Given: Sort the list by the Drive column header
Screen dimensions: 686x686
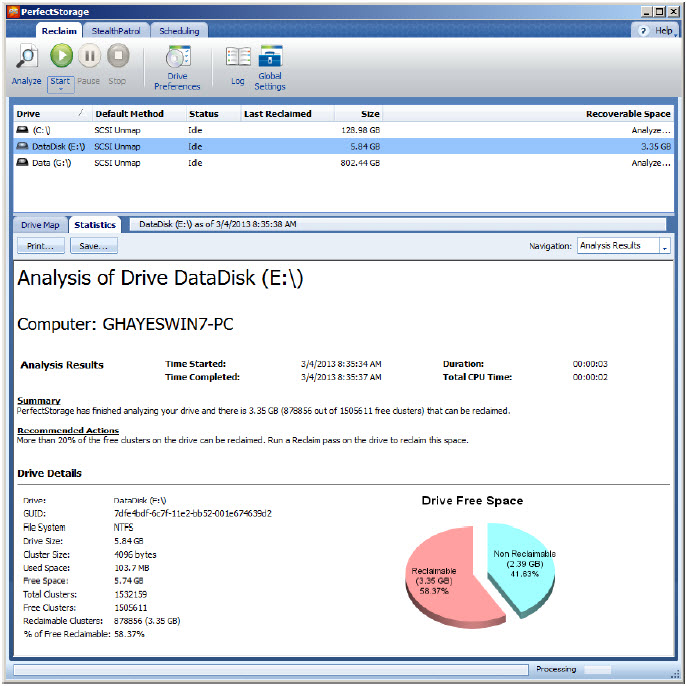Looking at the screenshot, I should coord(50,114).
